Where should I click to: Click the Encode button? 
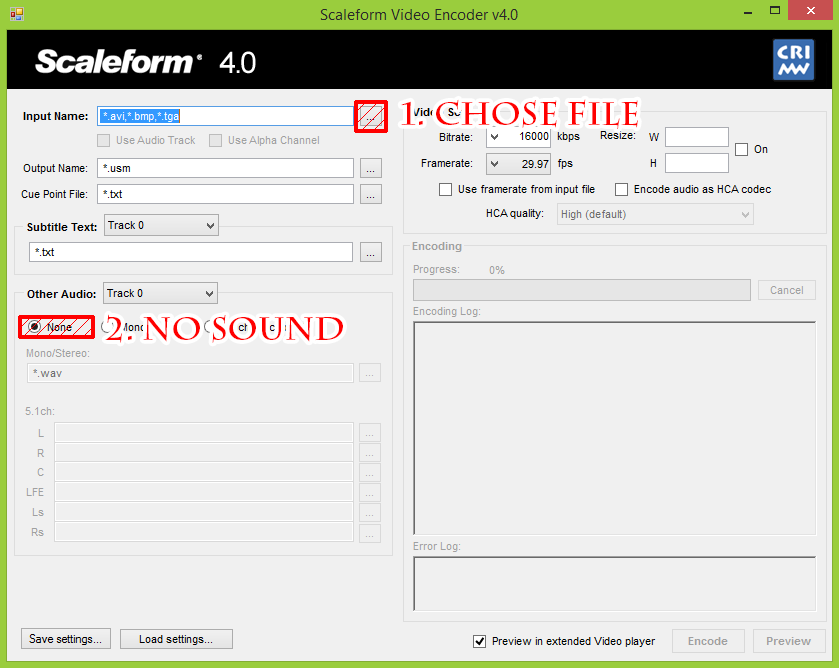tap(708, 641)
